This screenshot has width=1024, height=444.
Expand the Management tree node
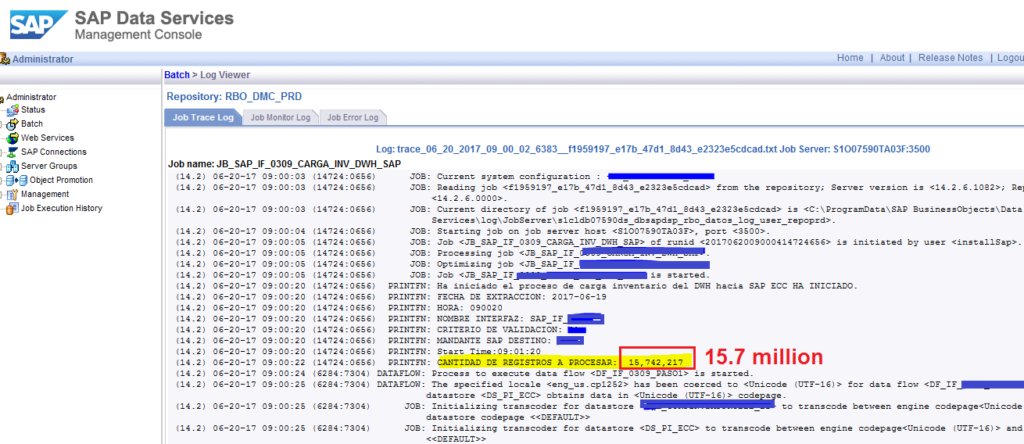tap(3, 195)
